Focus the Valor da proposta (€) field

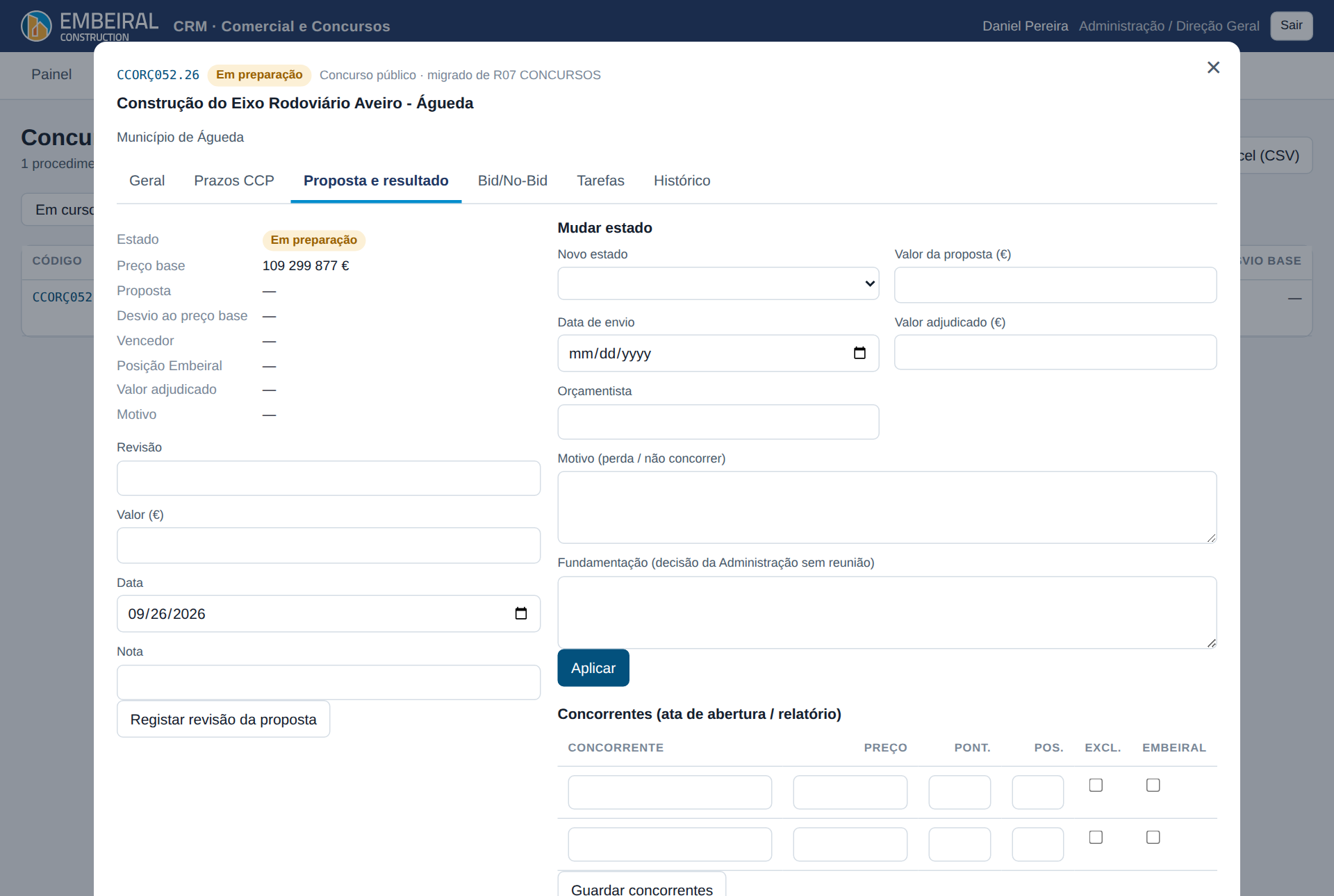[1055, 285]
